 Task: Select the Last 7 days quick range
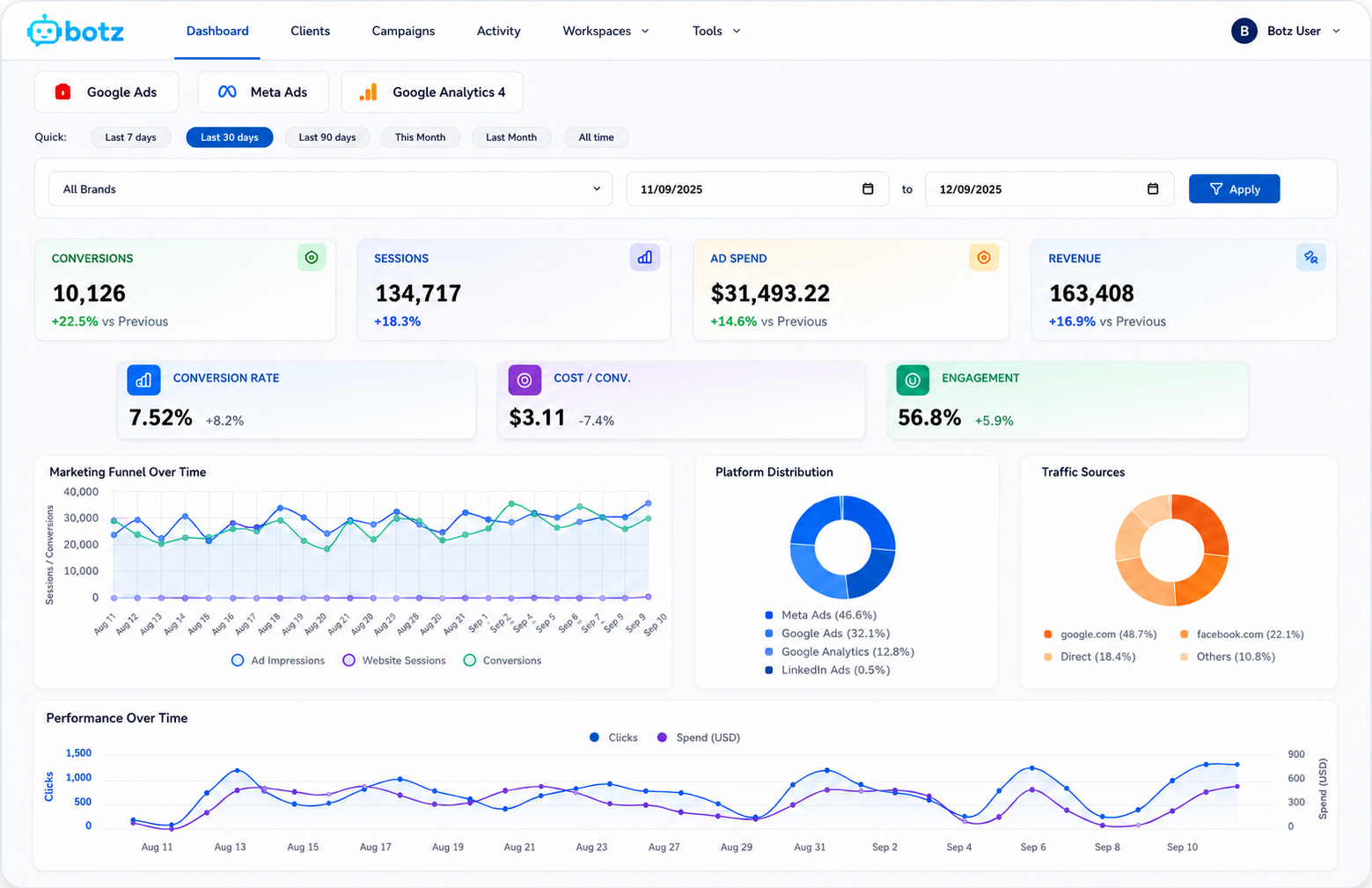tap(130, 137)
